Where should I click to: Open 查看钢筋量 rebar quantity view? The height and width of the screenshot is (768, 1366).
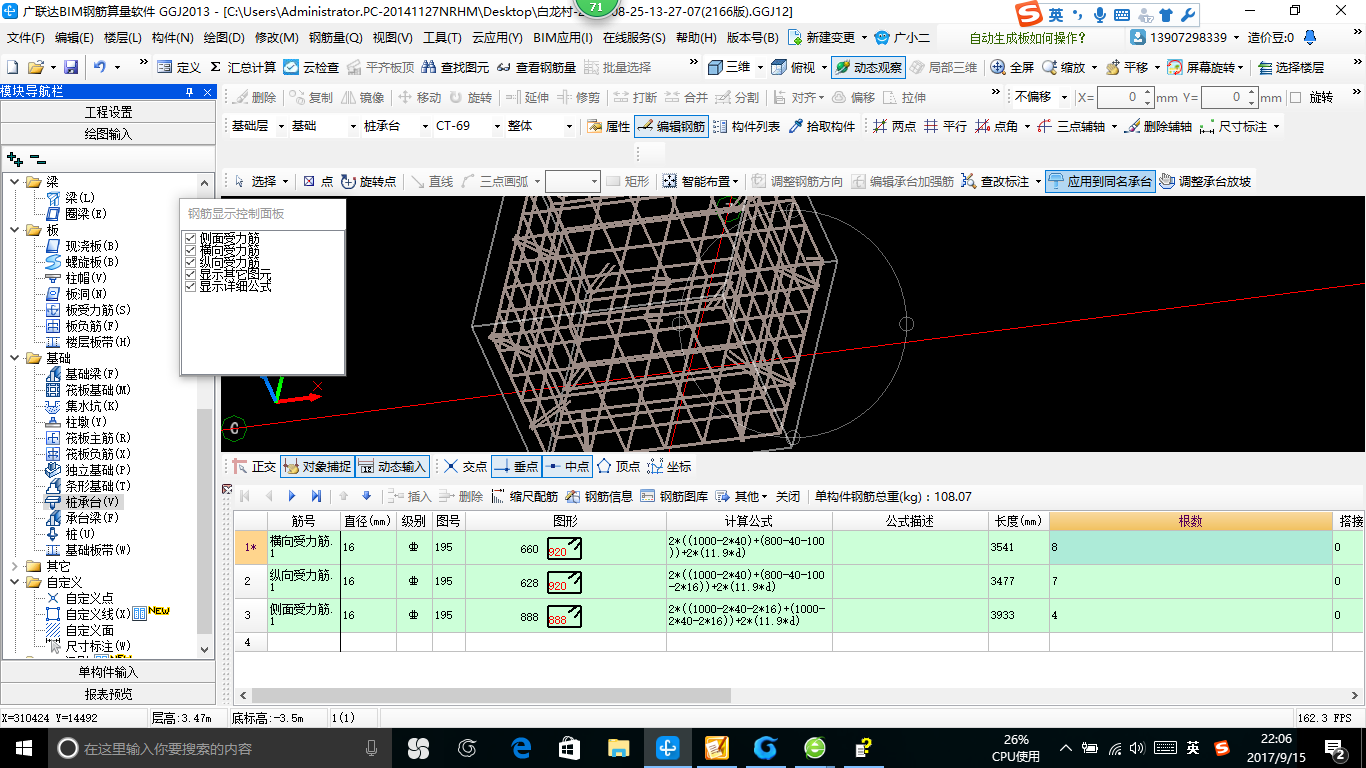click(x=535, y=67)
